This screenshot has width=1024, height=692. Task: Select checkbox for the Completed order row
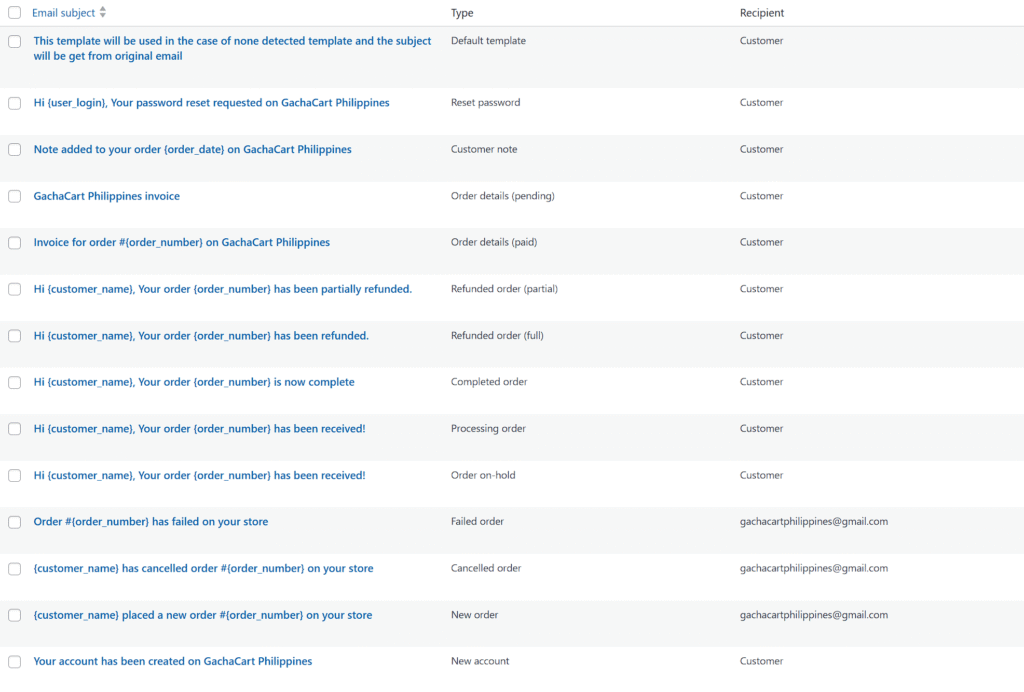(14, 383)
